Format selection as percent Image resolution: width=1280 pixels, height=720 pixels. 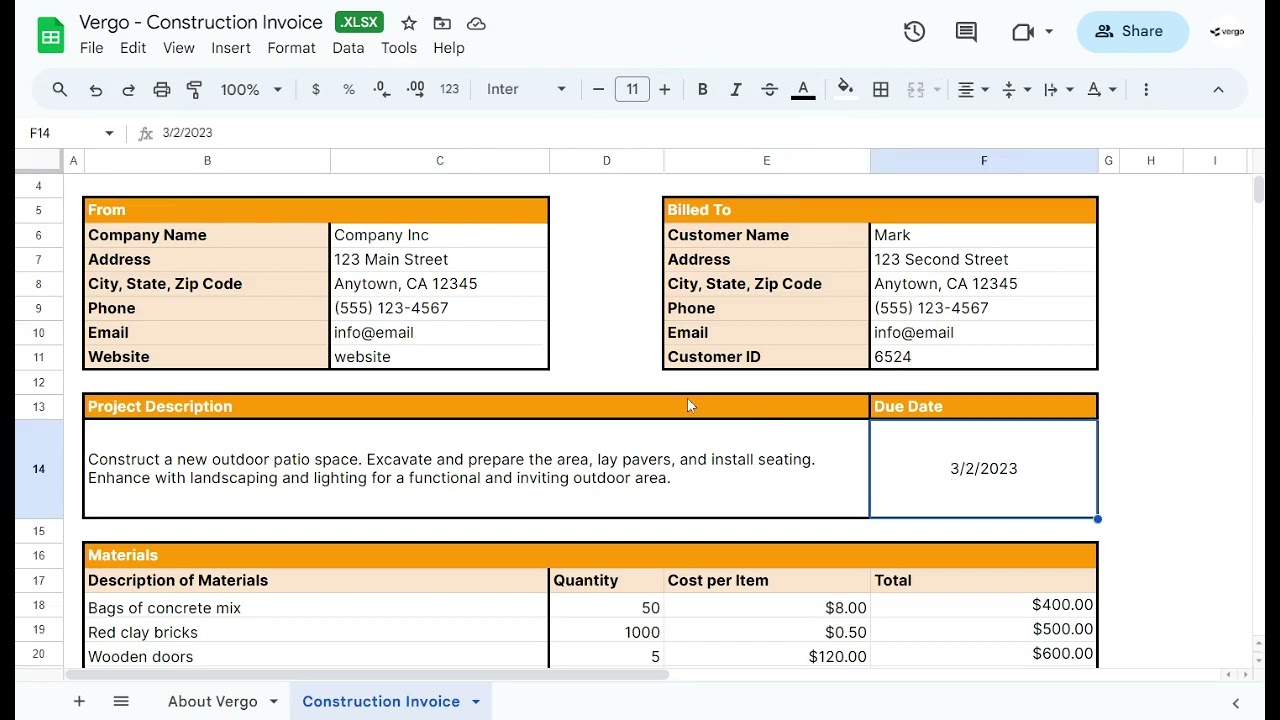(349, 89)
